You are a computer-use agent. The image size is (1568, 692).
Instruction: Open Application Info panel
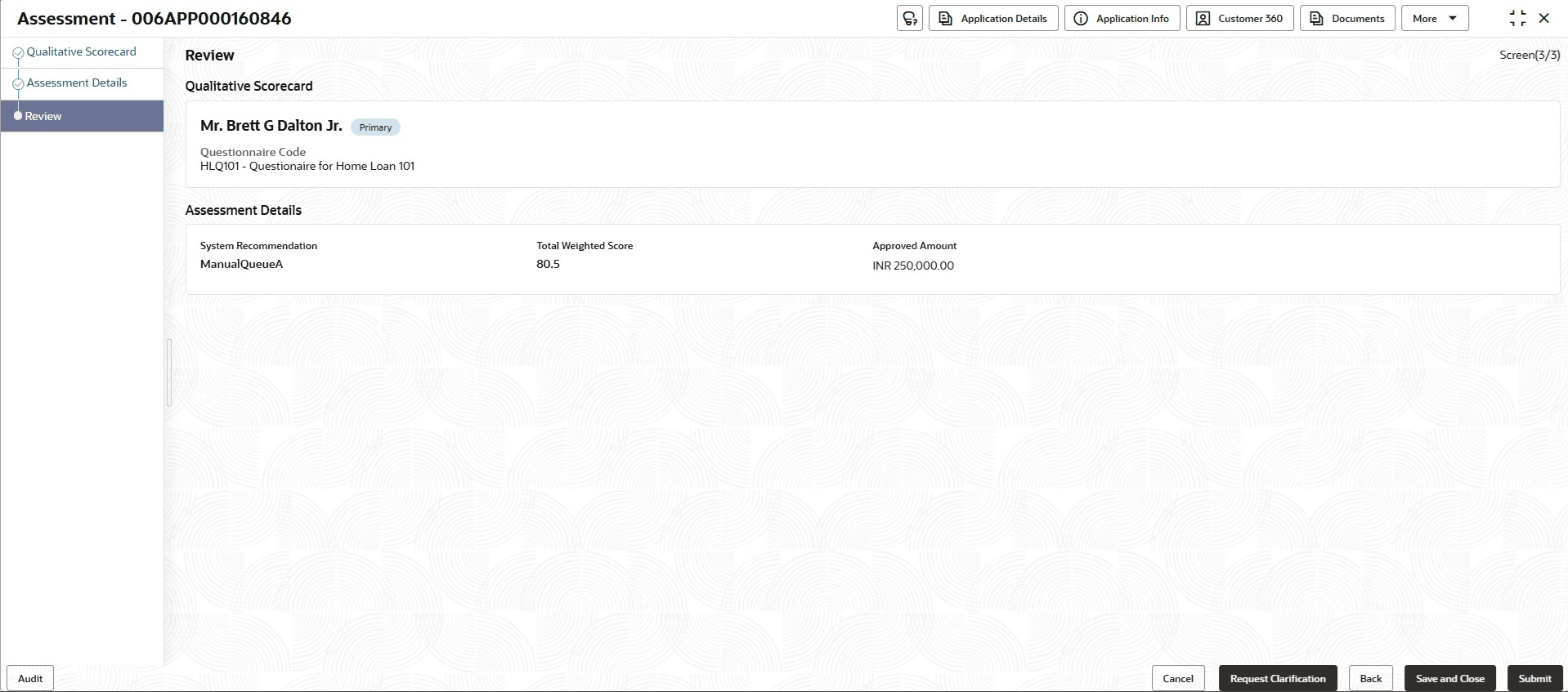[x=1122, y=18]
